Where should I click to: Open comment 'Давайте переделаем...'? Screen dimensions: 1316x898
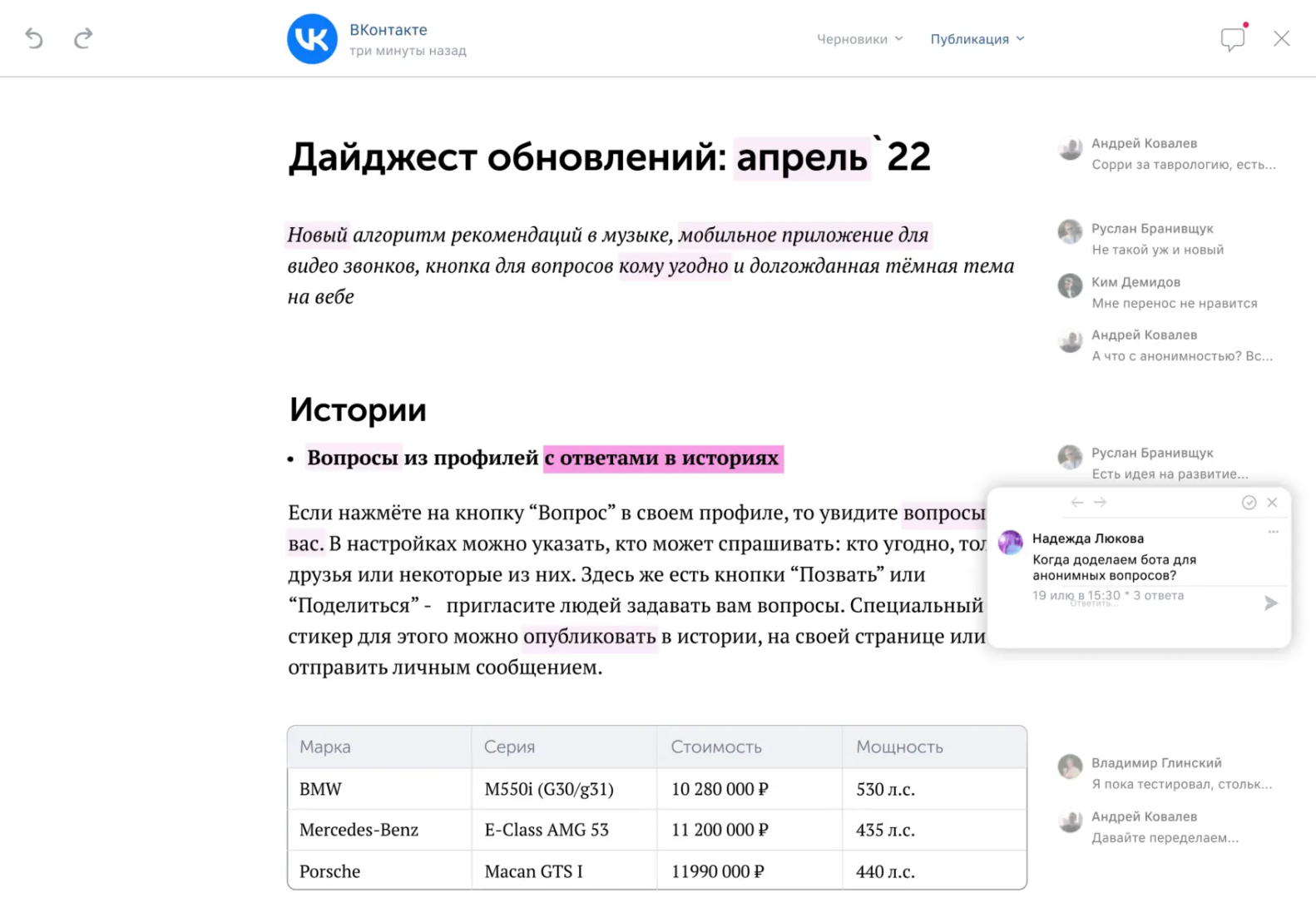[x=1165, y=838]
